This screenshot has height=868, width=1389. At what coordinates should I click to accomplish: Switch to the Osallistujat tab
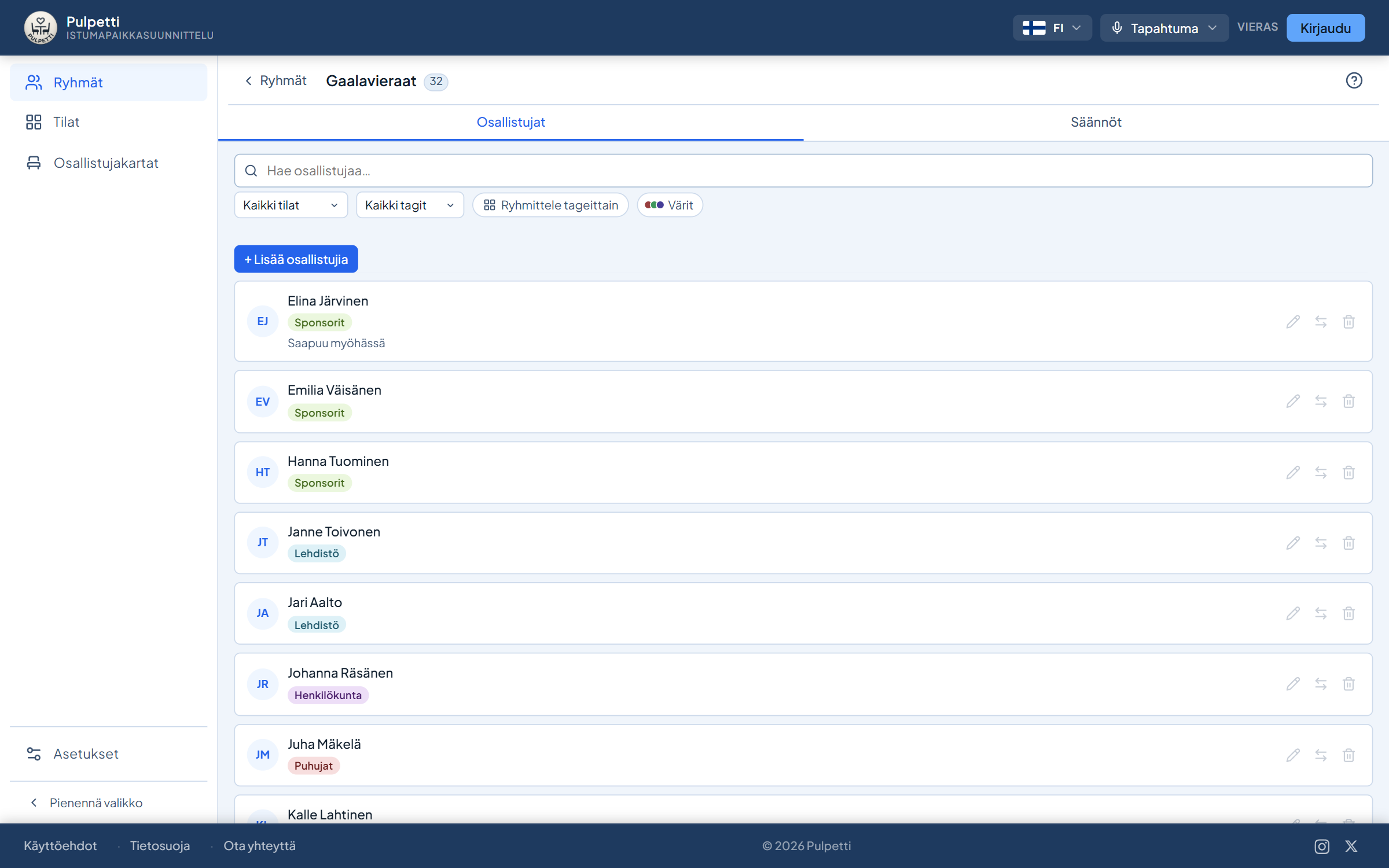[x=510, y=122]
